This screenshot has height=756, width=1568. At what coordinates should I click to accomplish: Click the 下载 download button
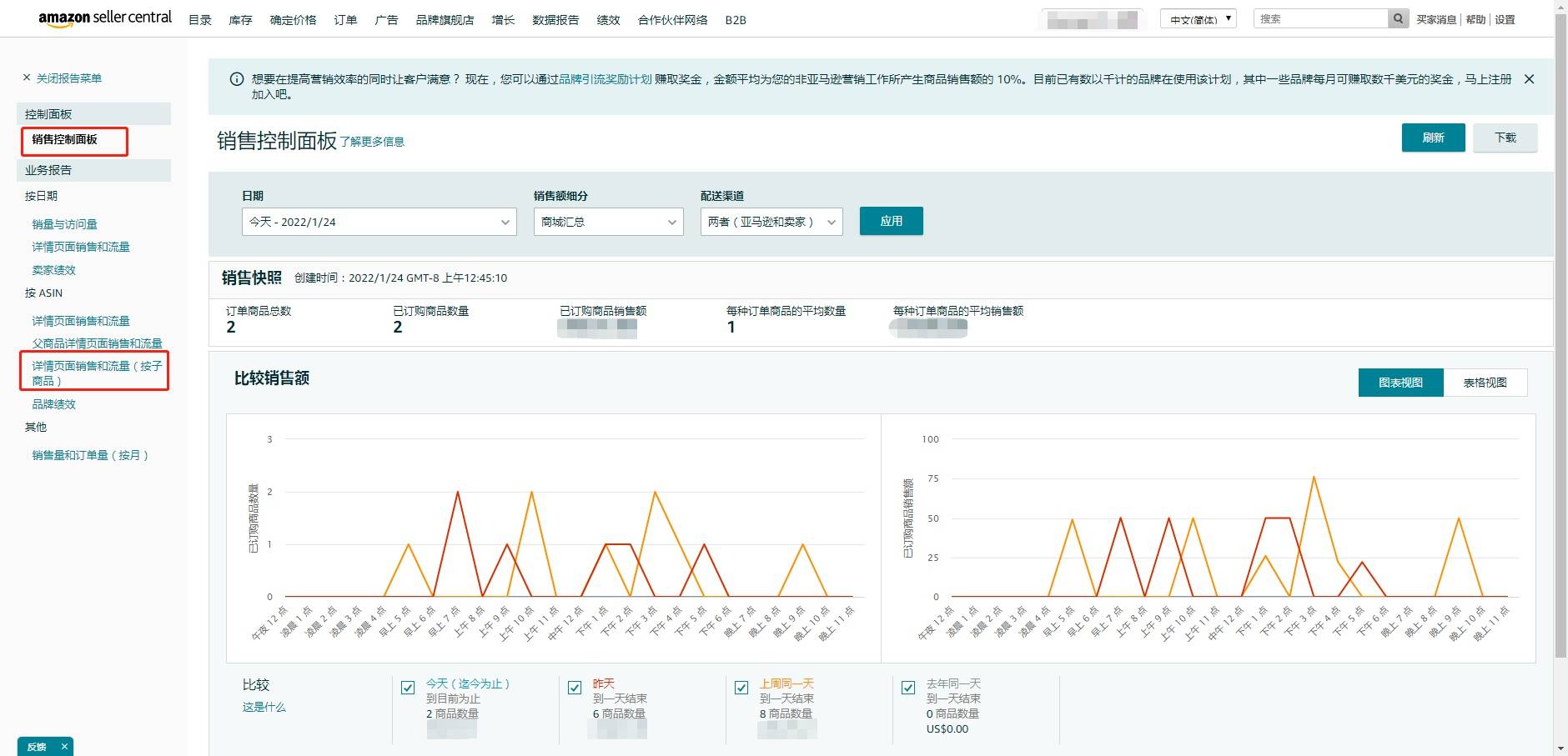pos(1505,138)
